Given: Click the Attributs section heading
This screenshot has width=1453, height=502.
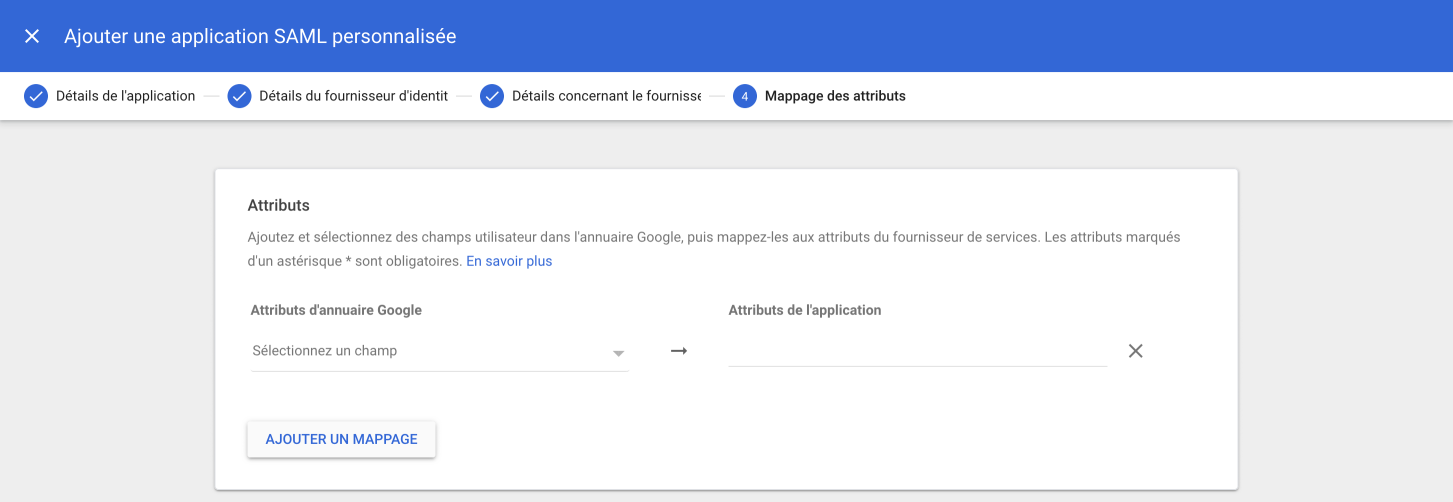Looking at the screenshot, I should pyautogui.click(x=278, y=205).
